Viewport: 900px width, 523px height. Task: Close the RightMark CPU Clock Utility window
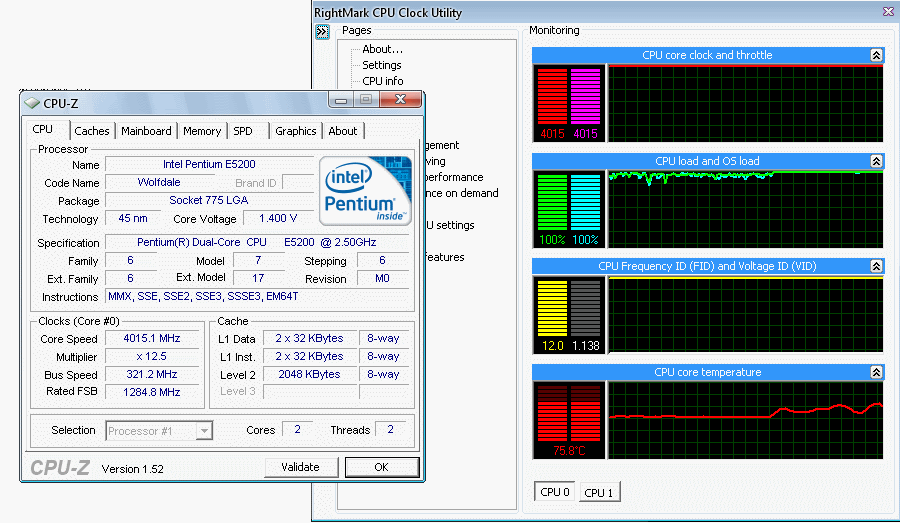(888, 11)
